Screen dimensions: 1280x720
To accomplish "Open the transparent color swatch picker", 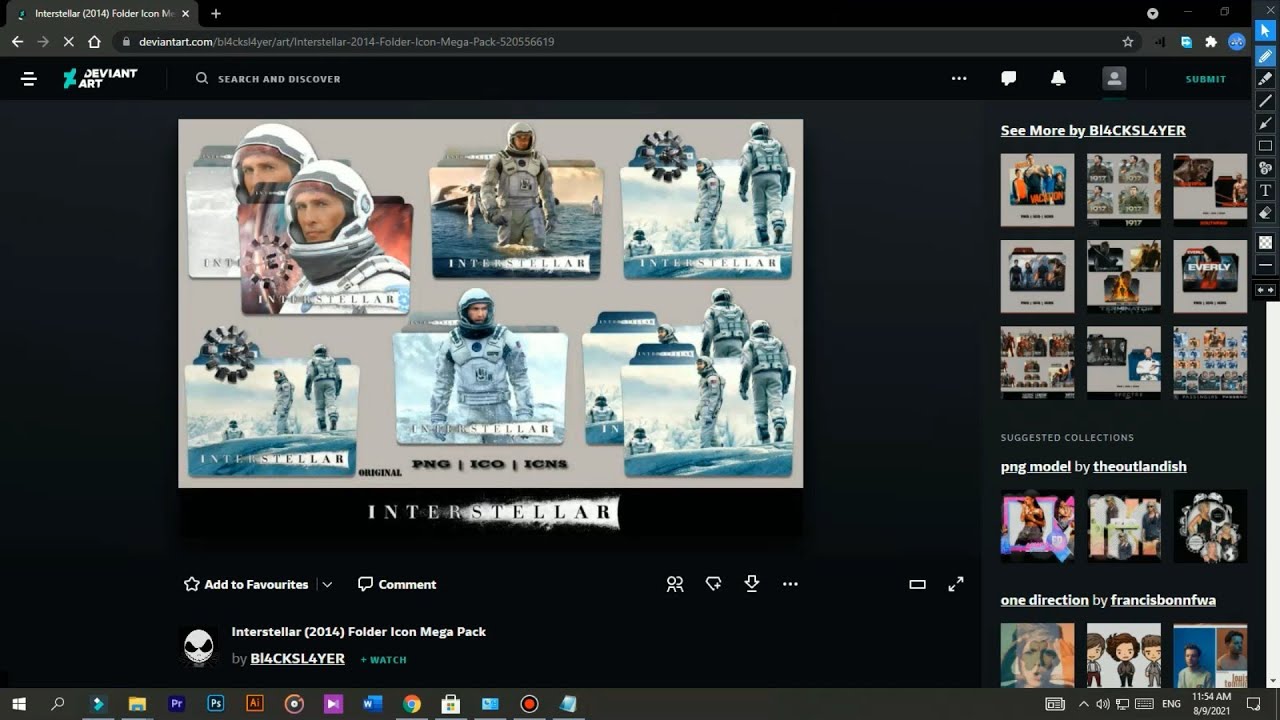I will coord(1265,242).
